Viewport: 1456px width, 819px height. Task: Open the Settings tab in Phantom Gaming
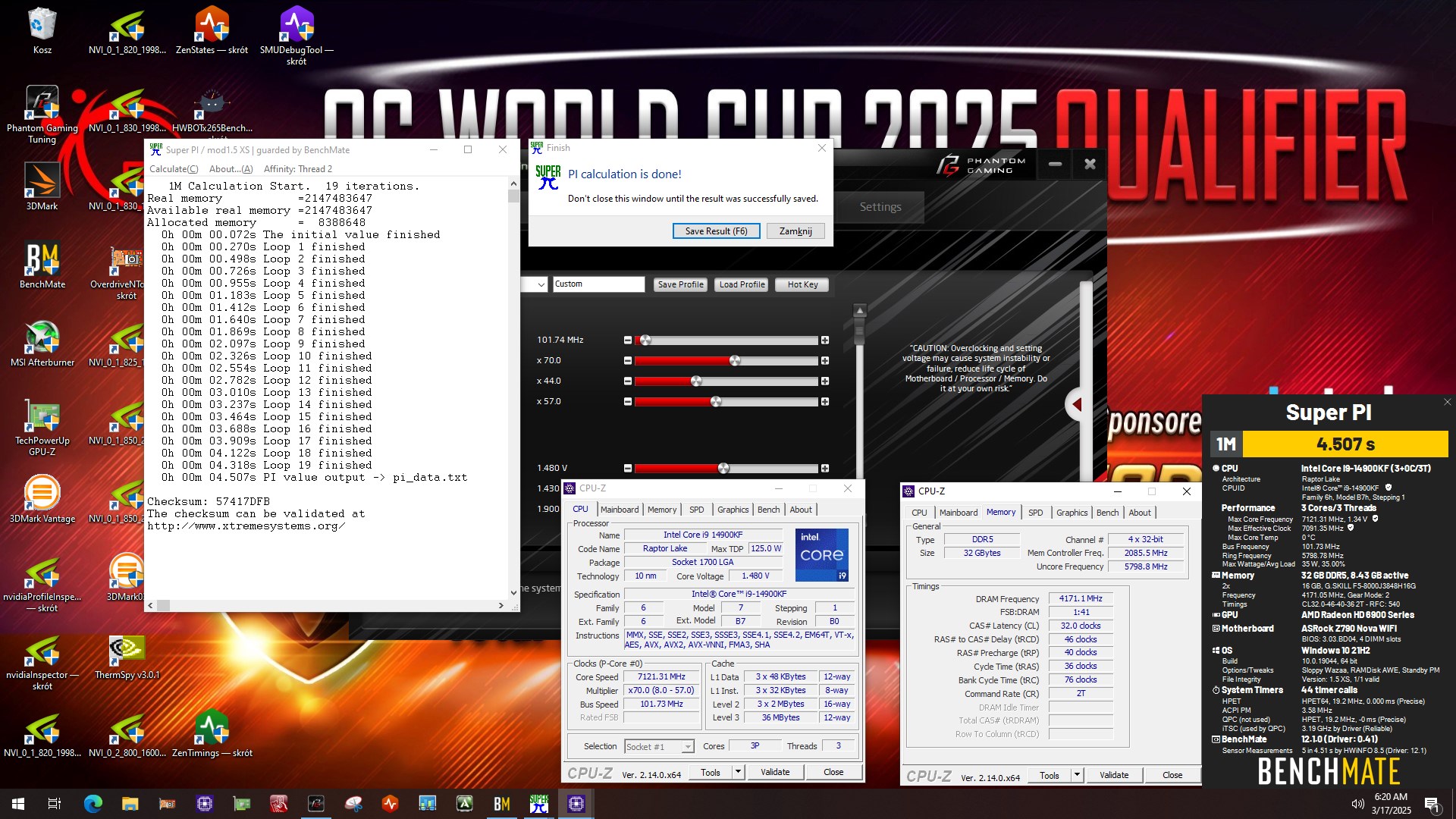pyautogui.click(x=880, y=207)
